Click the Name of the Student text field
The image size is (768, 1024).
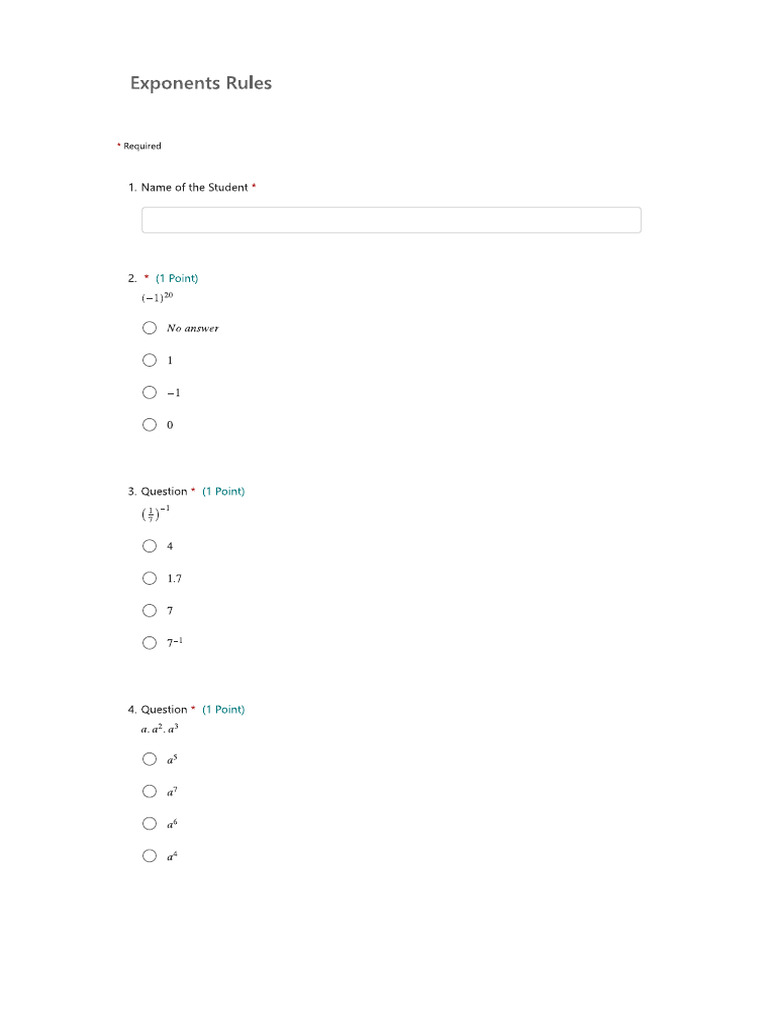tap(391, 220)
